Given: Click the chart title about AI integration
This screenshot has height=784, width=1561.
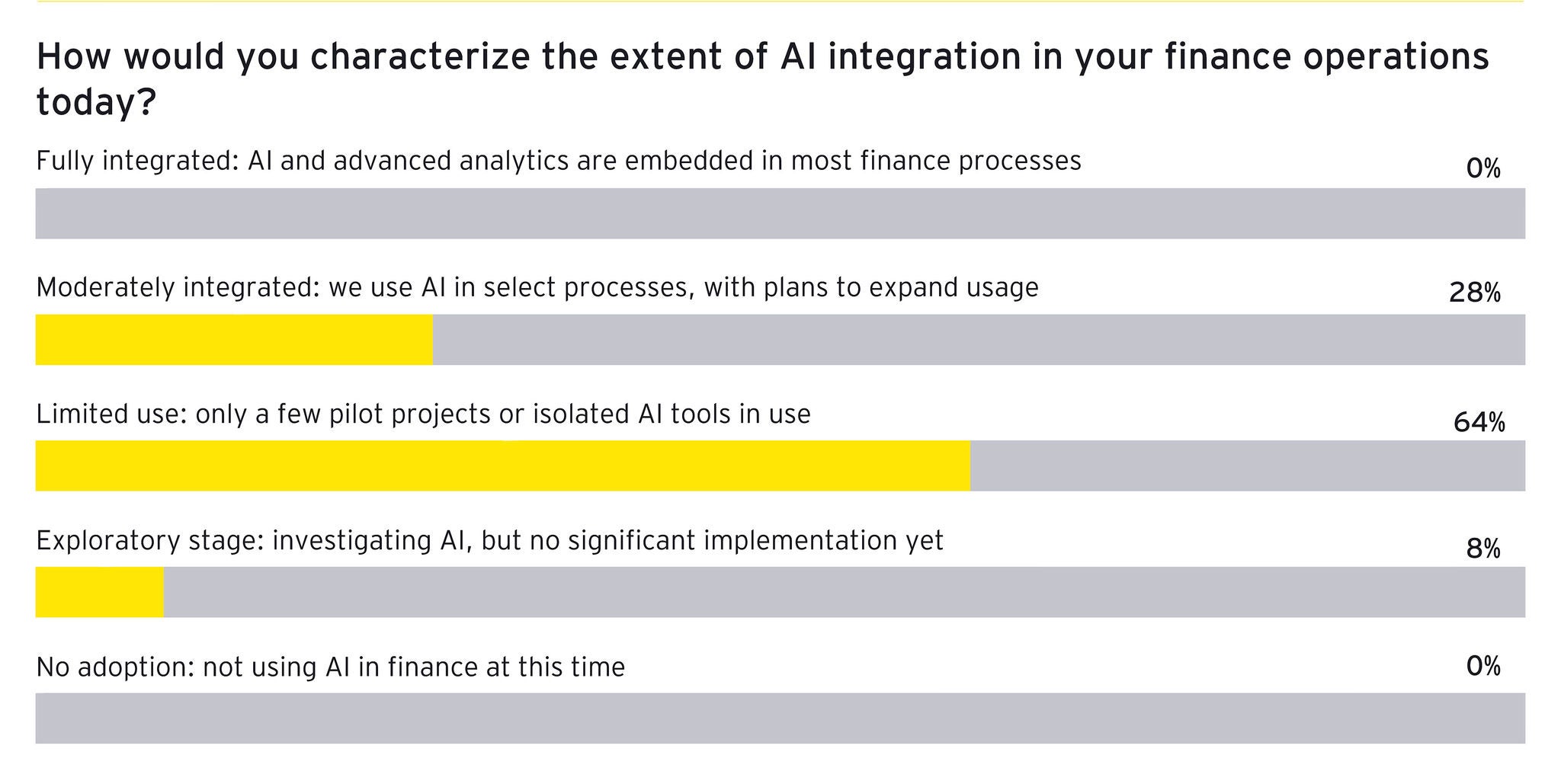Looking at the screenshot, I should (x=762, y=78).
